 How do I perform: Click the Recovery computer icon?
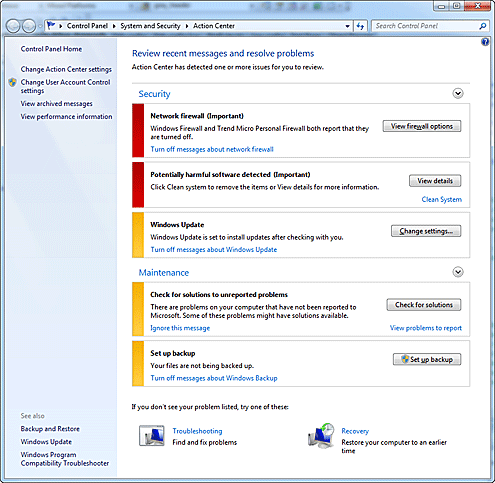tap(321, 436)
